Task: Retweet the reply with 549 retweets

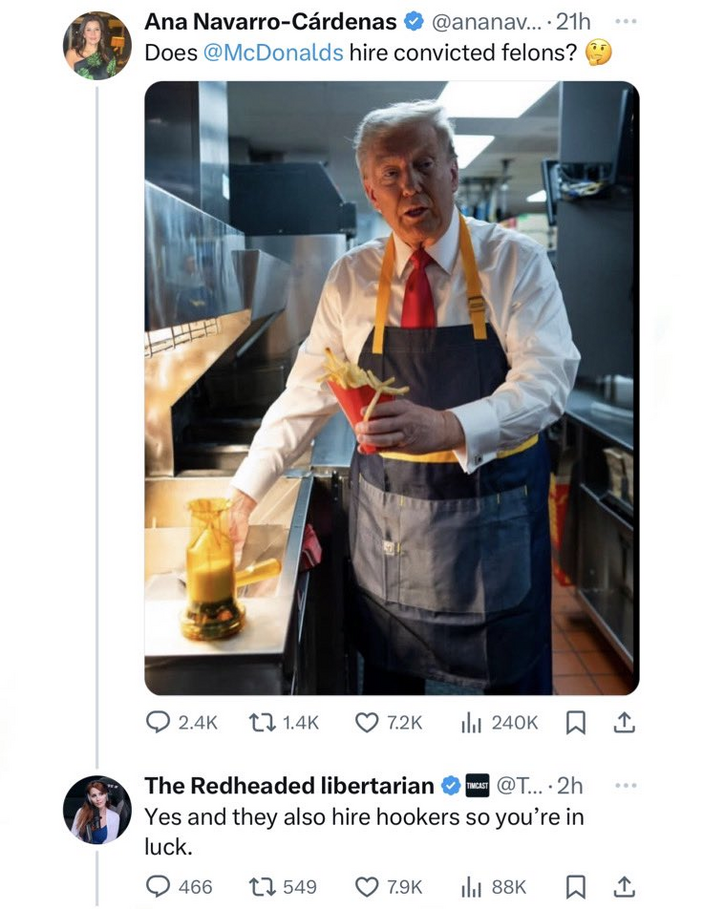Action: coord(283,886)
